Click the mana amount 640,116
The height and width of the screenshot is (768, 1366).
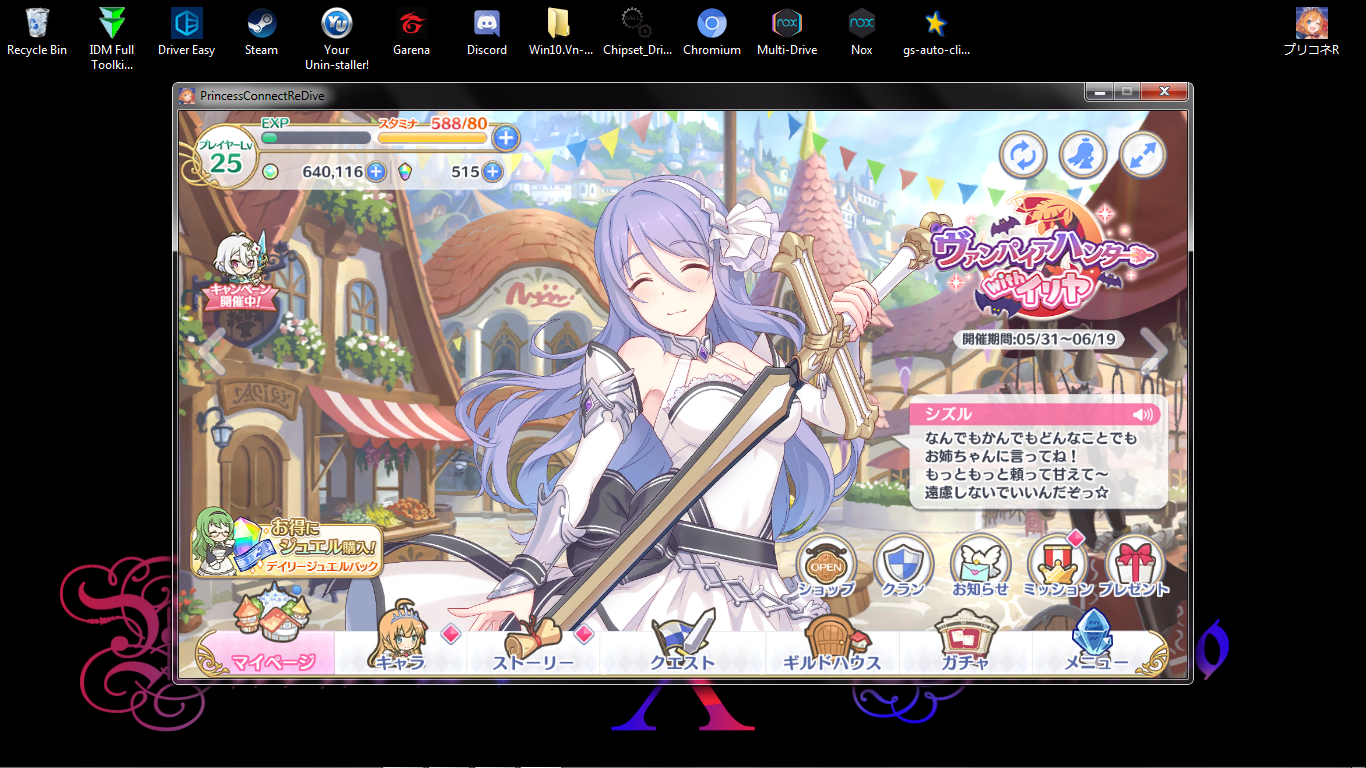[x=332, y=172]
